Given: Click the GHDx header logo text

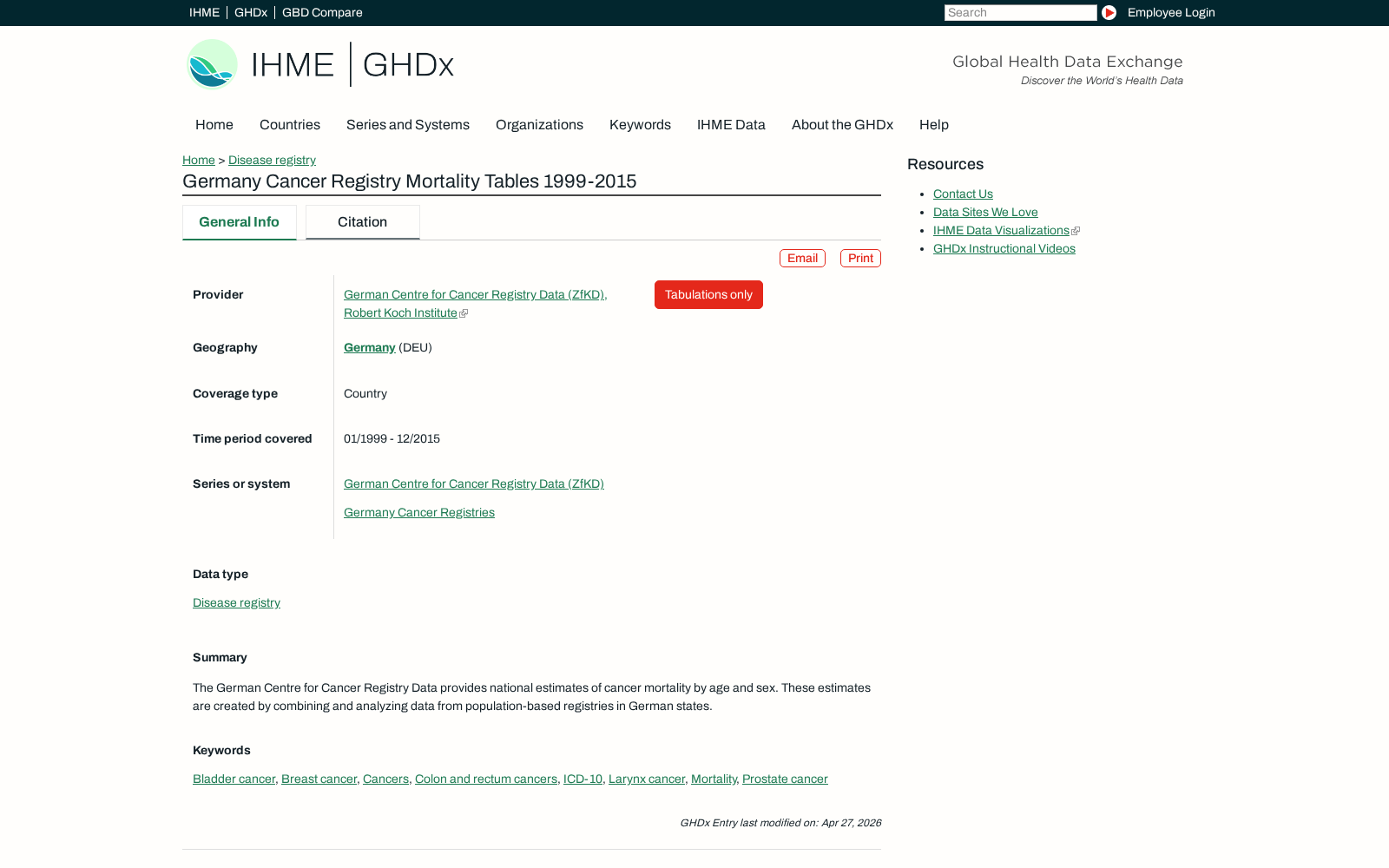Looking at the screenshot, I should click(408, 65).
